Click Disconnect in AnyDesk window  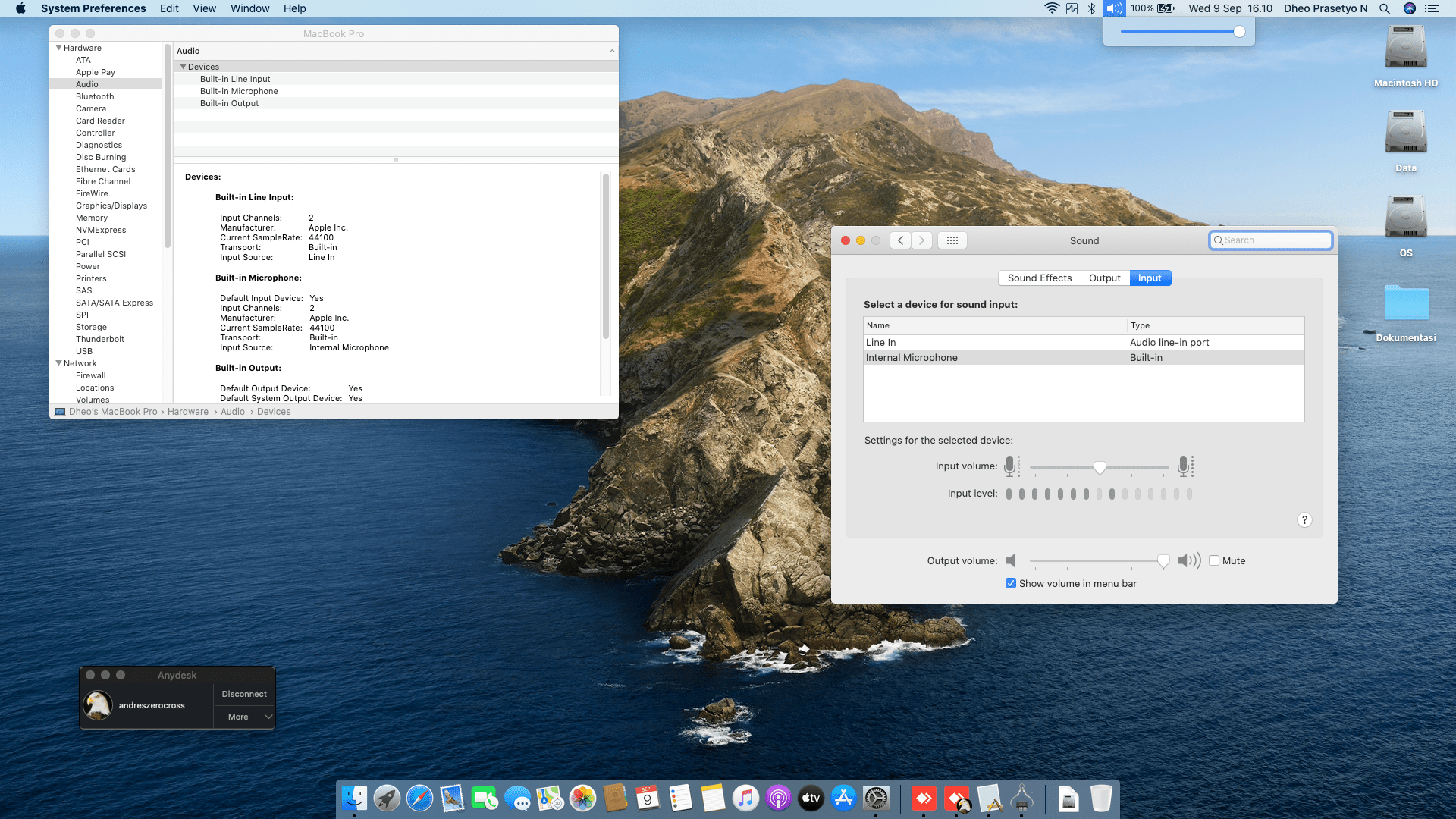click(244, 694)
